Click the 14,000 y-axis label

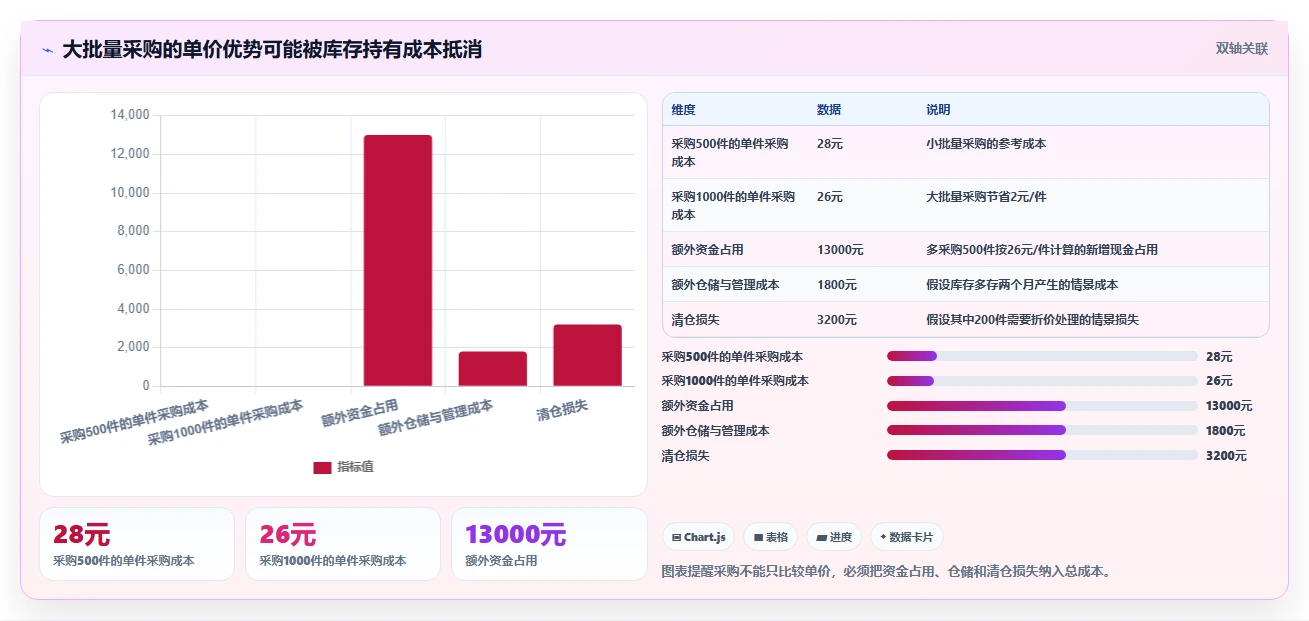[129, 115]
